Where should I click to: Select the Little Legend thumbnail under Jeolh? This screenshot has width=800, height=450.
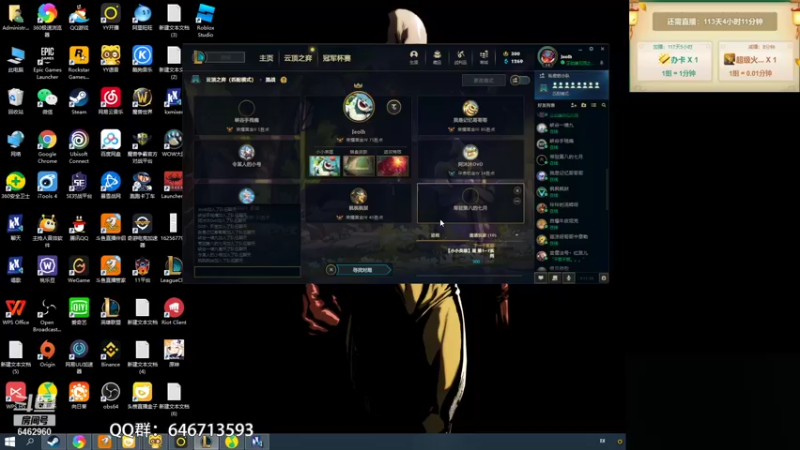pos(324,166)
